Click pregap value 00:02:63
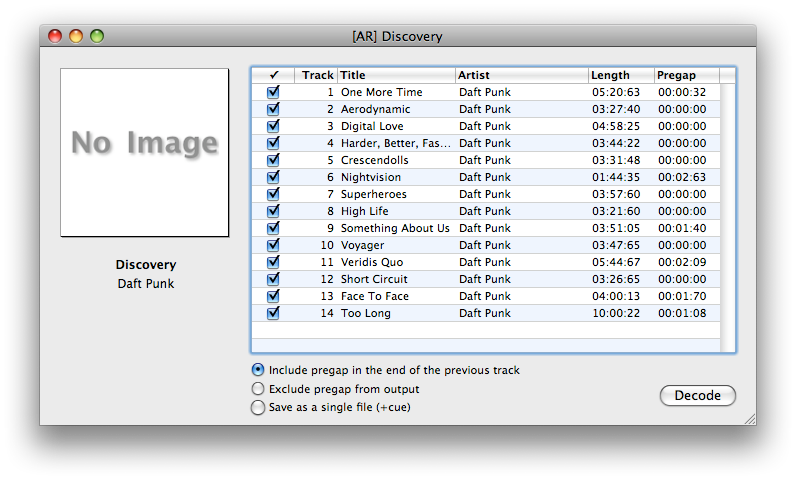This screenshot has height=480, width=796. (x=682, y=177)
